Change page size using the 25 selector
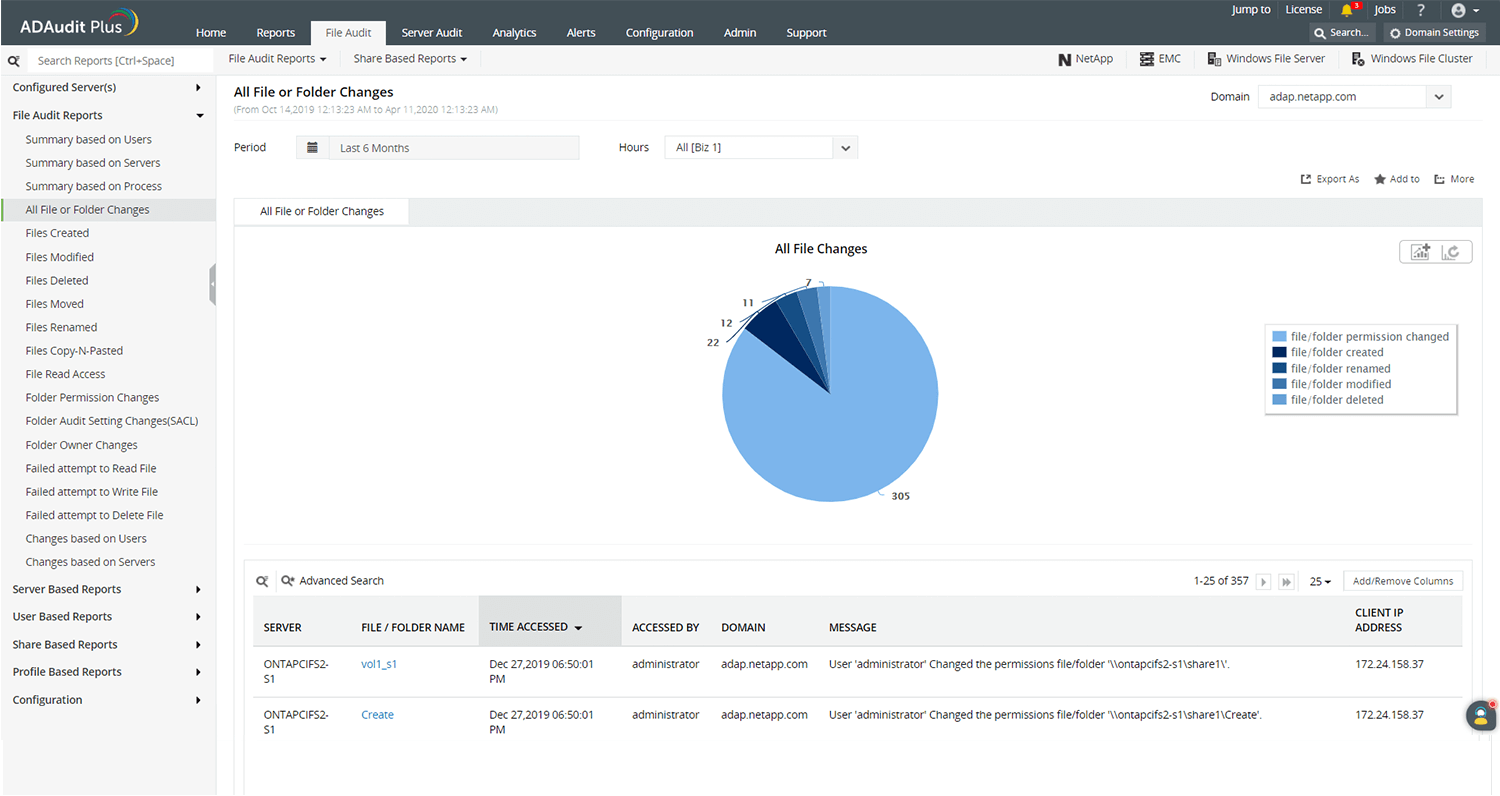1500x796 pixels. point(1319,580)
